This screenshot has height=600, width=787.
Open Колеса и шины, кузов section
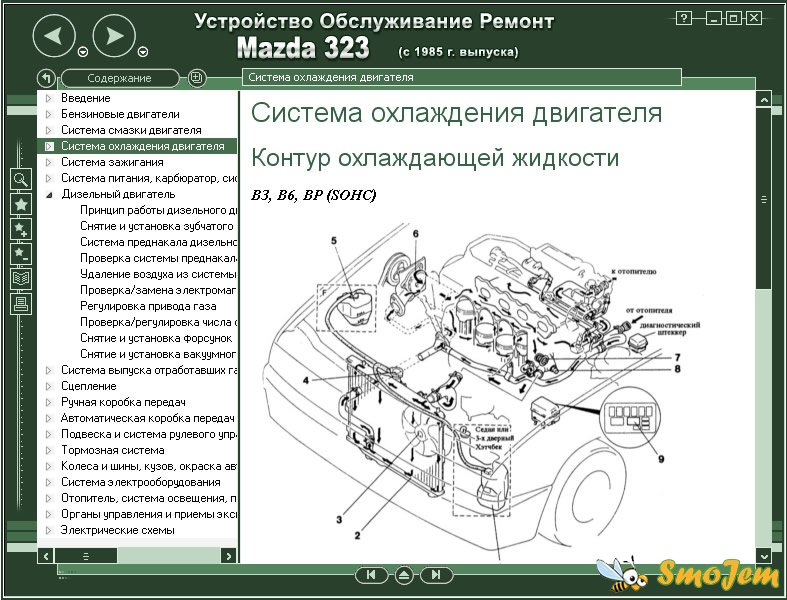(x=149, y=466)
